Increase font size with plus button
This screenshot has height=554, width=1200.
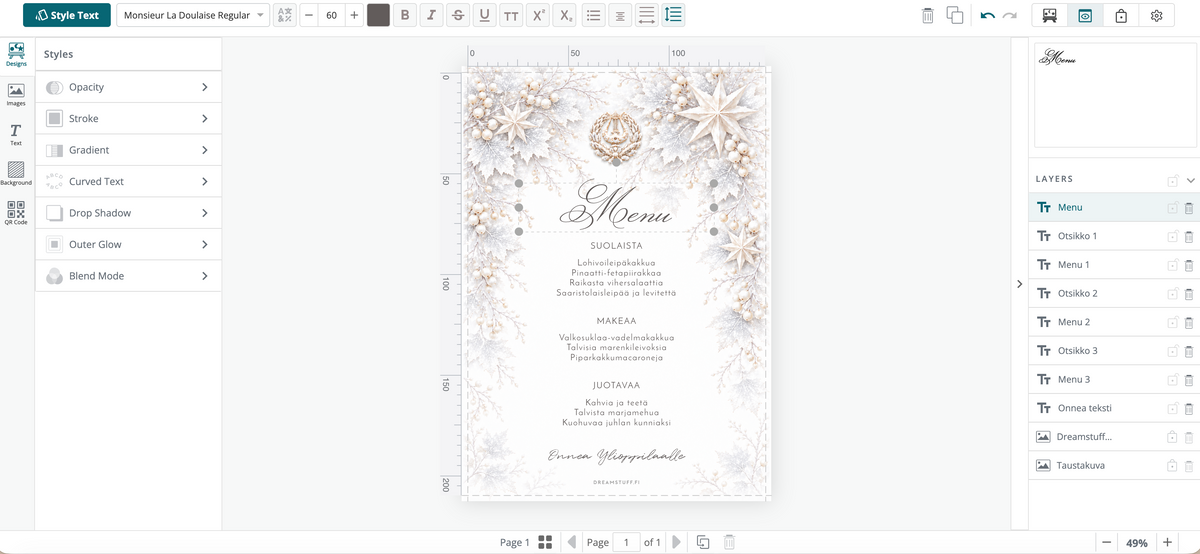point(354,15)
